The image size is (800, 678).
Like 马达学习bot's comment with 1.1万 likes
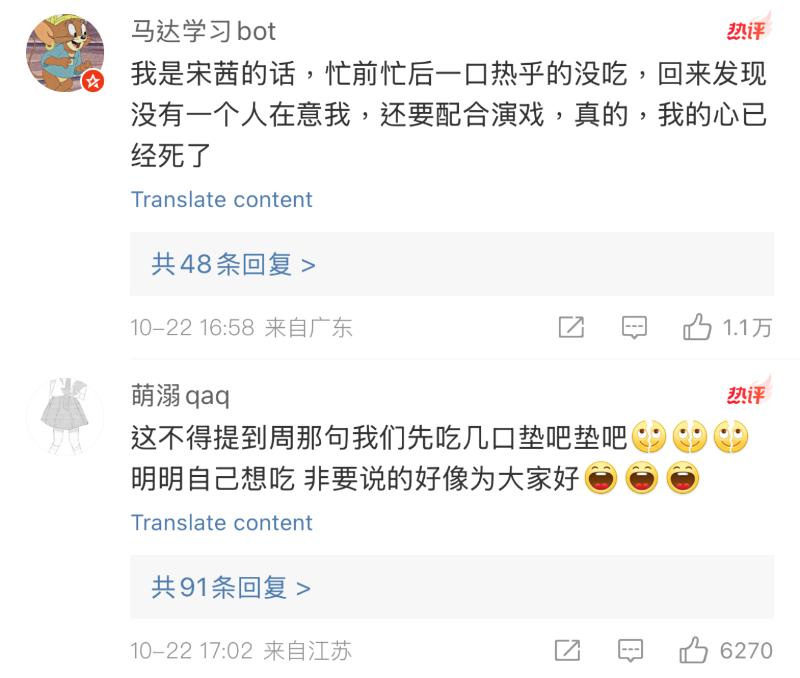[x=696, y=327]
